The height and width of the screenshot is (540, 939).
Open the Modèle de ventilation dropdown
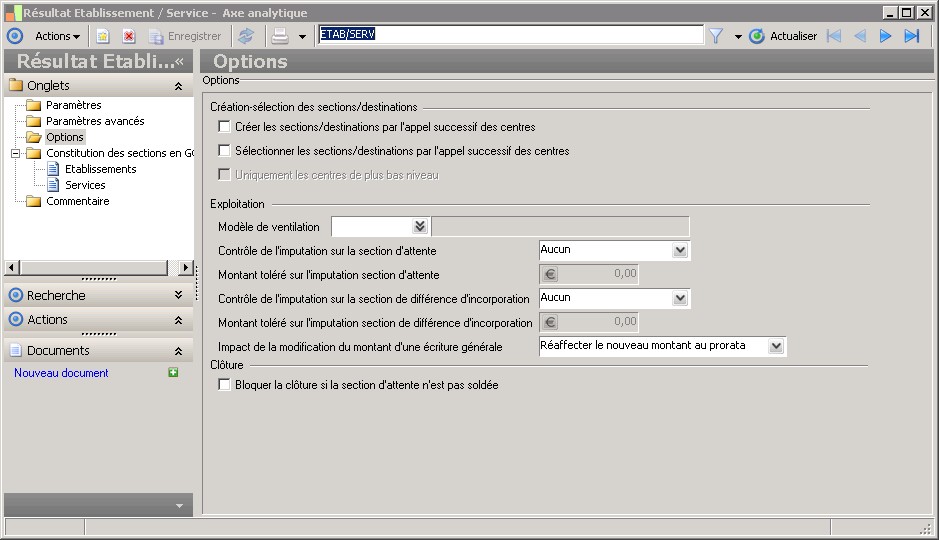(420, 226)
